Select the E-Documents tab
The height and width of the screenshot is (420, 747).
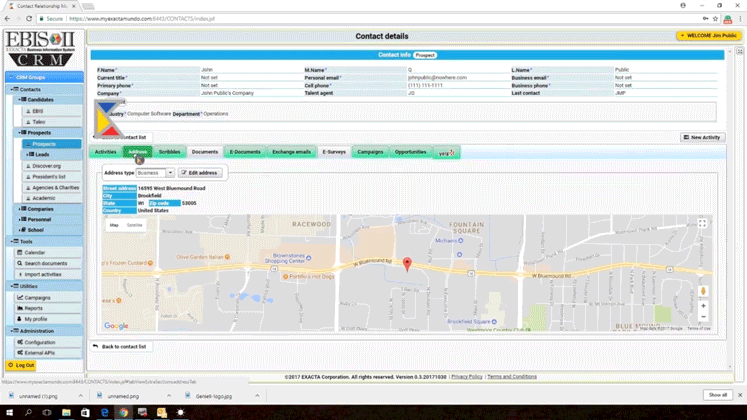(x=245, y=152)
